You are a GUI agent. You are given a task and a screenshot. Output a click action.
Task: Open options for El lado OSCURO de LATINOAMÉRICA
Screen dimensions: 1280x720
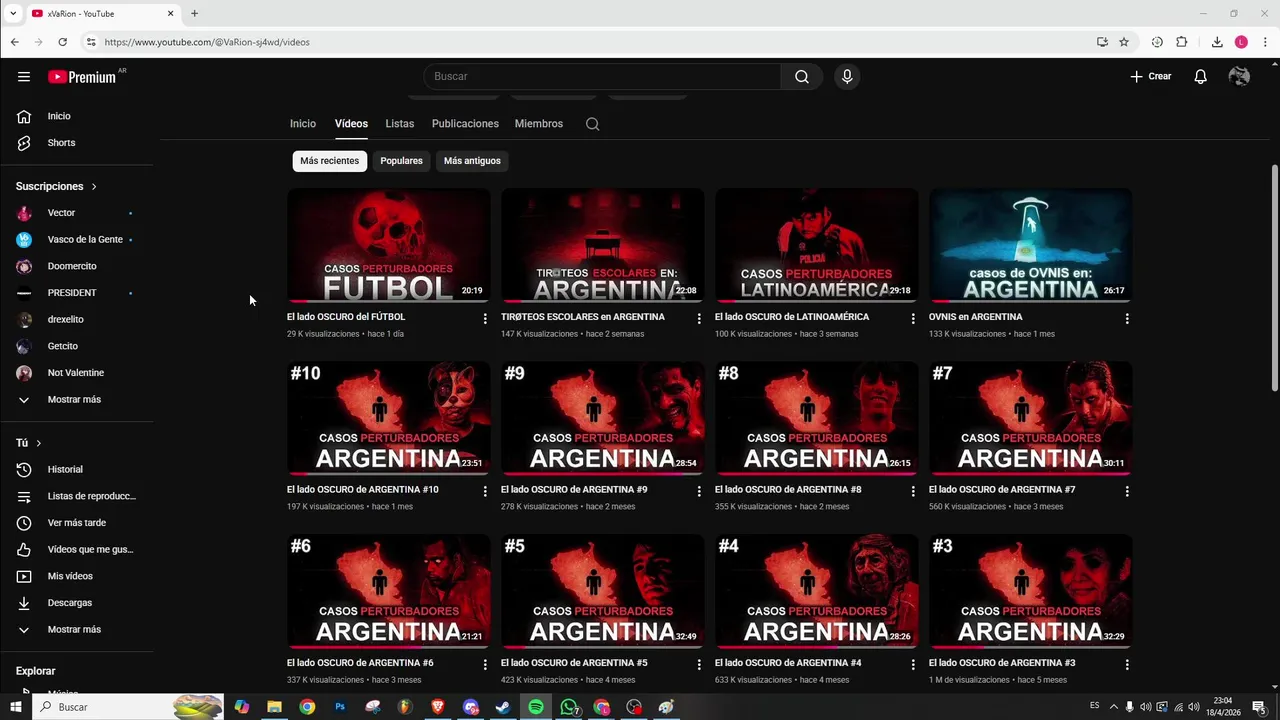point(913,318)
